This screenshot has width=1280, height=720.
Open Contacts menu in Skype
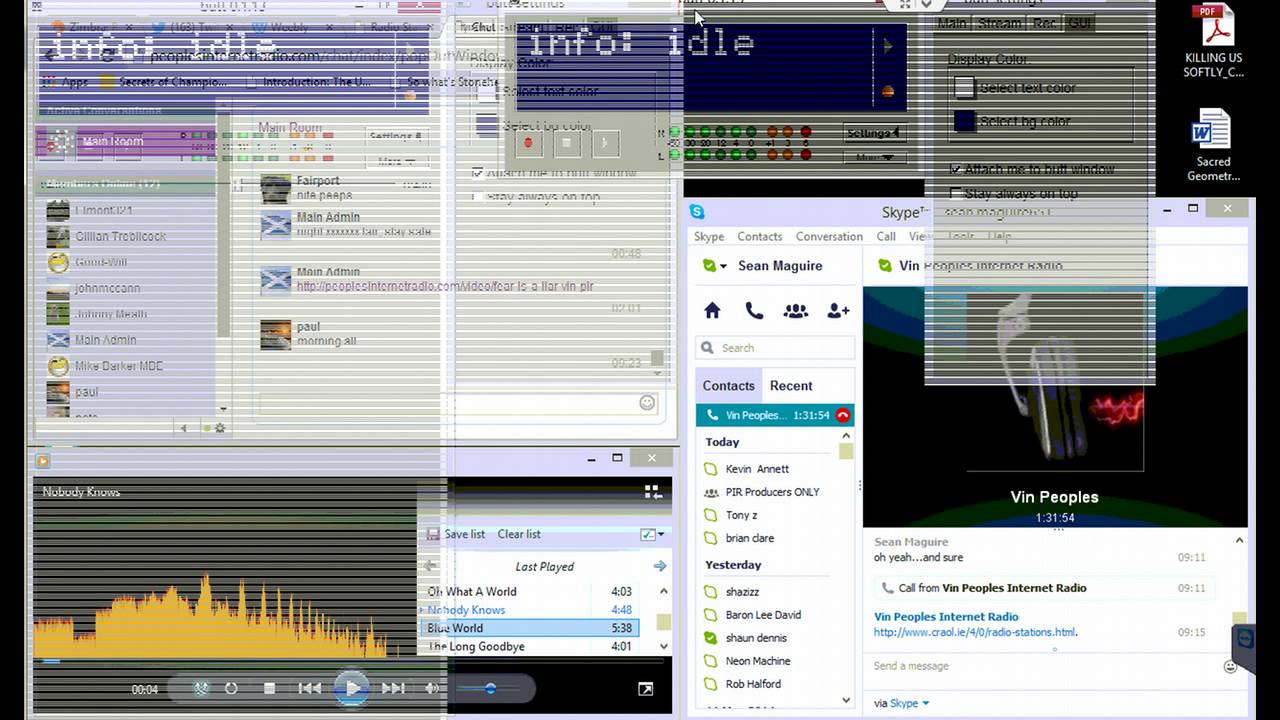click(760, 237)
